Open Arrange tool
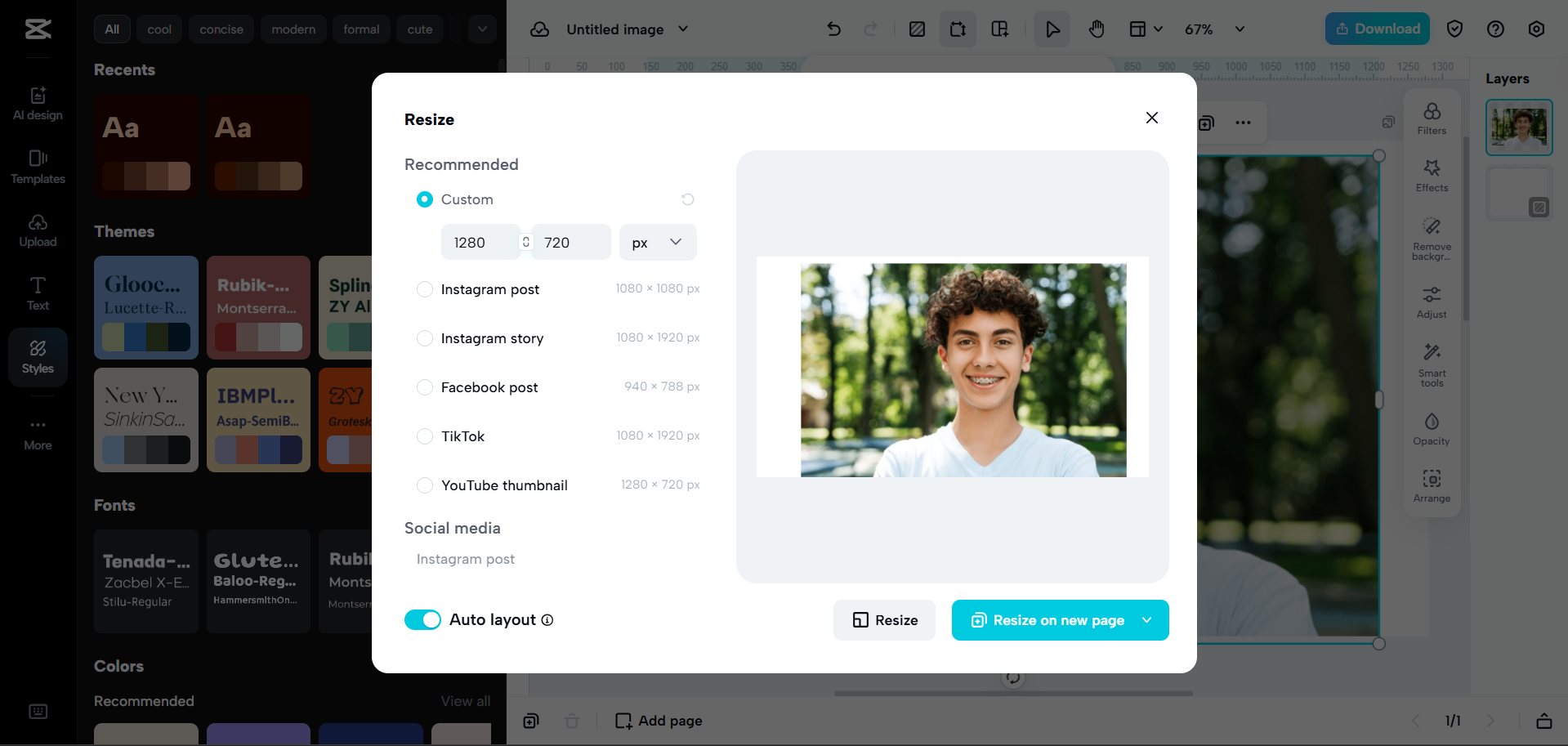Image resolution: width=1568 pixels, height=746 pixels. tap(1432, 486)
